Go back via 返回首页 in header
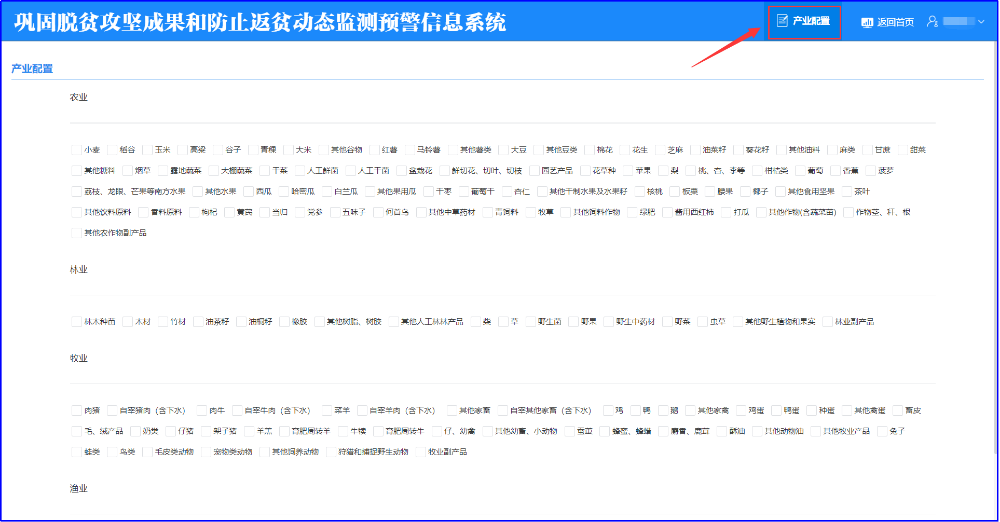Viewport: 1000px width, 522px height. point(887,22)
